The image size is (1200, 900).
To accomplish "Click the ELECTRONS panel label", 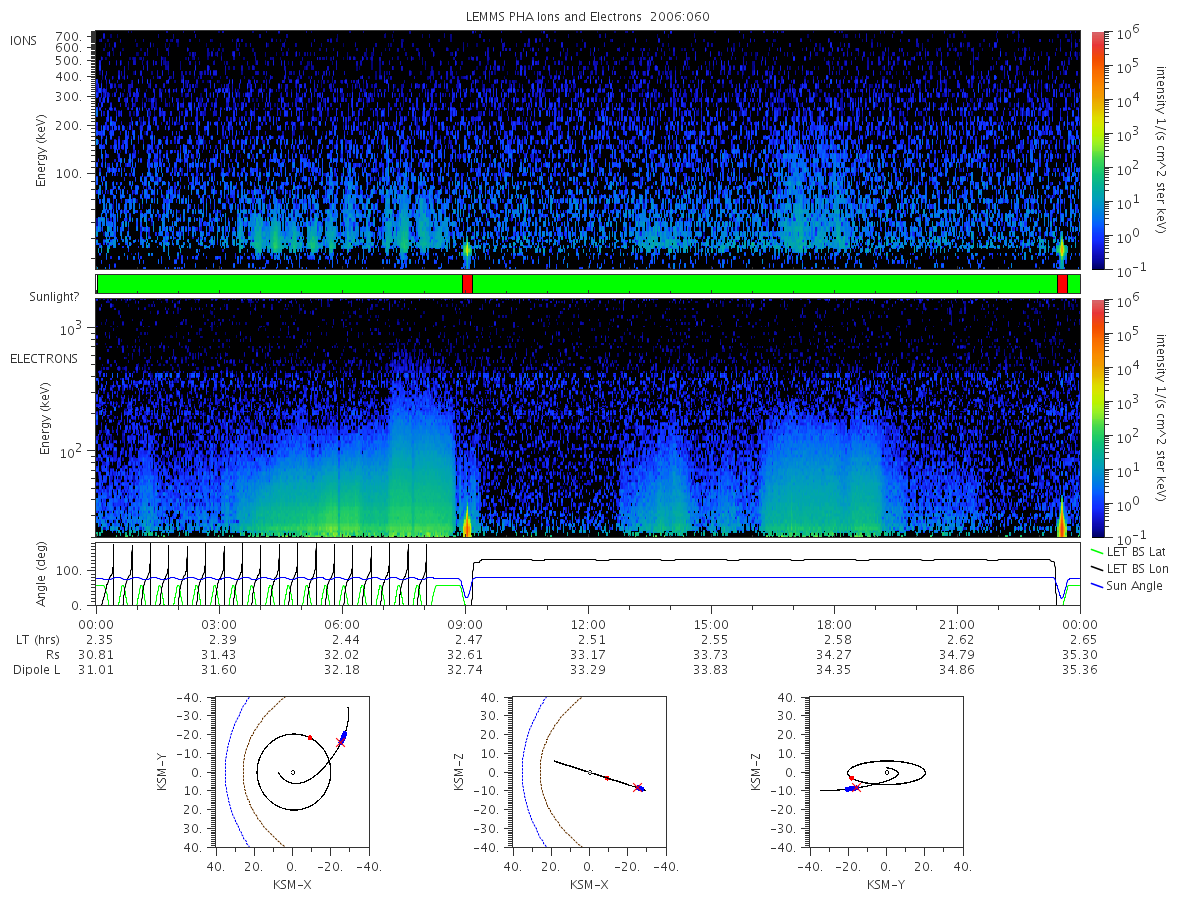I will pyautogui.click(x=44, y=358).
